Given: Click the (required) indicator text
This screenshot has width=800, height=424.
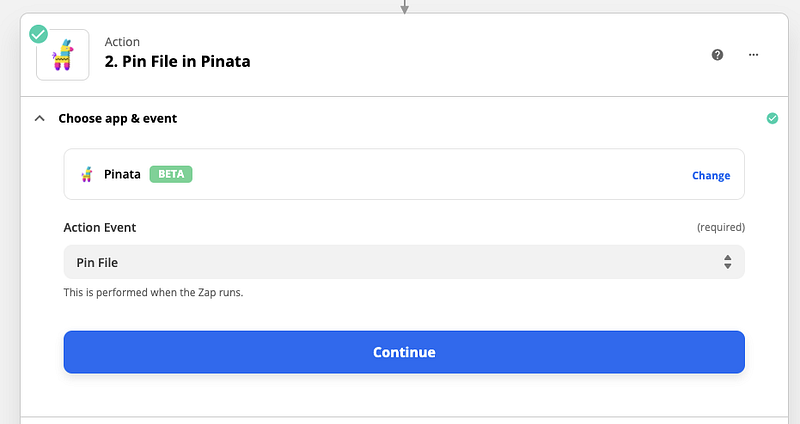Looking at the screenshot, I should [720, 228].
